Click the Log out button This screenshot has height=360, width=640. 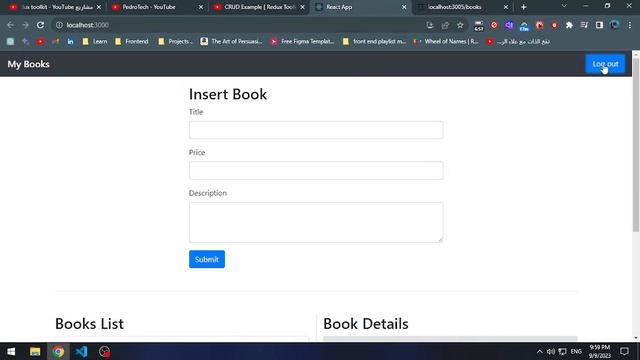point(605,64)
